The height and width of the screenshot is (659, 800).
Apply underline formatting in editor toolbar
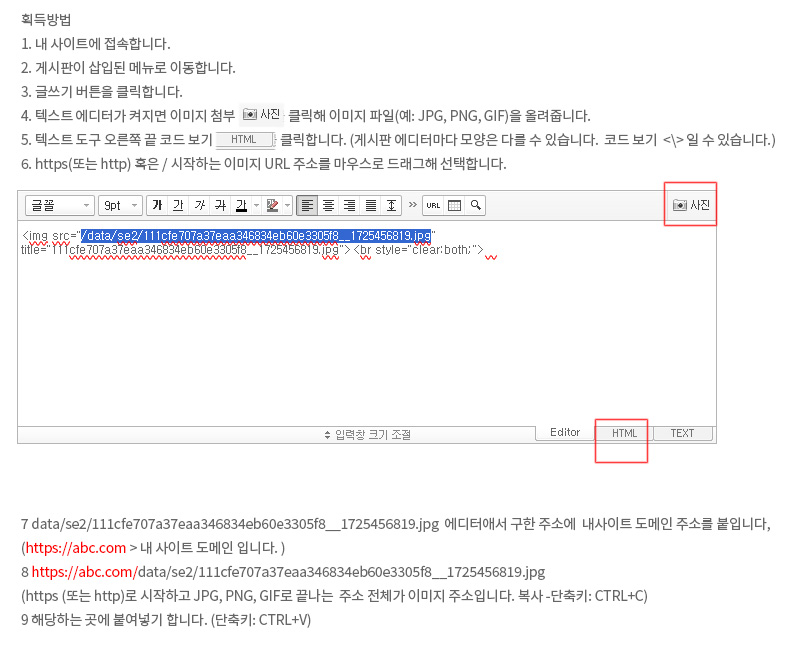coord(178,205)
